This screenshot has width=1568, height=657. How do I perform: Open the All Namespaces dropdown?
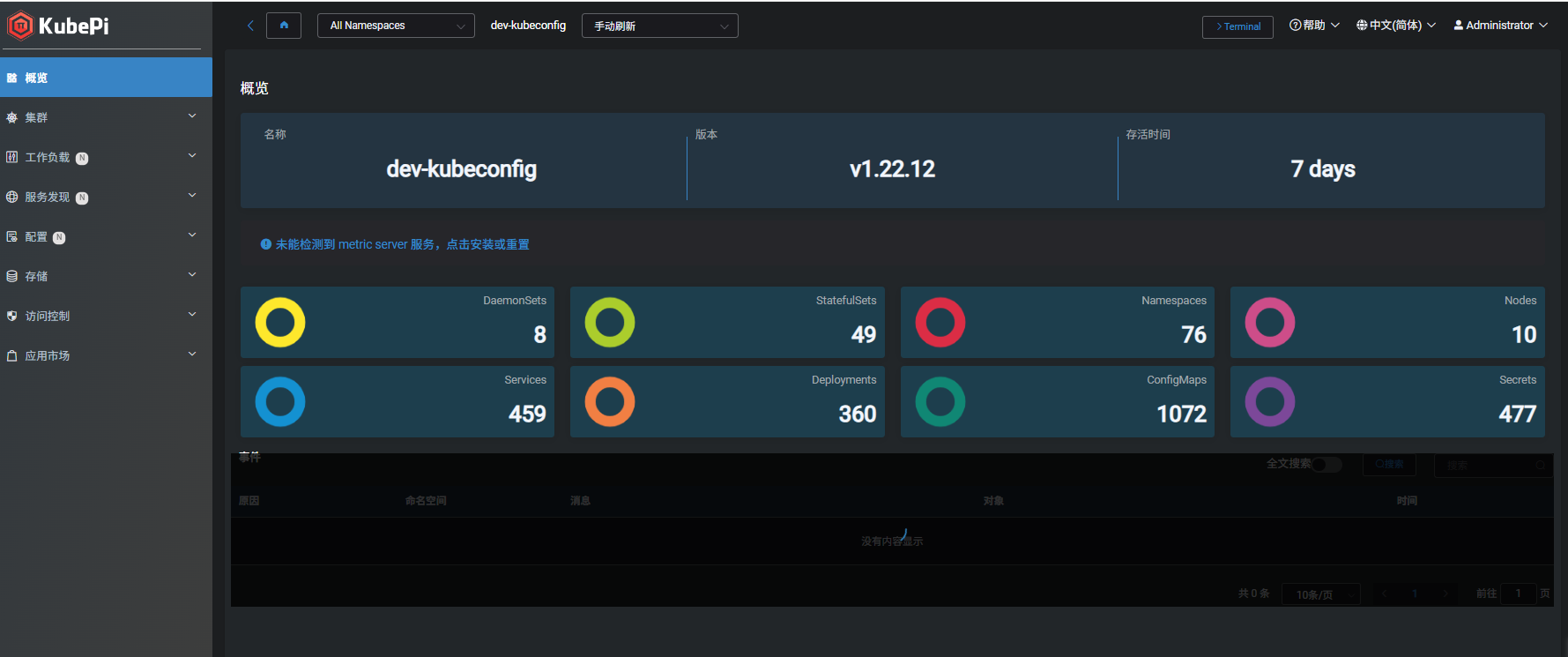tap(396, 26)
